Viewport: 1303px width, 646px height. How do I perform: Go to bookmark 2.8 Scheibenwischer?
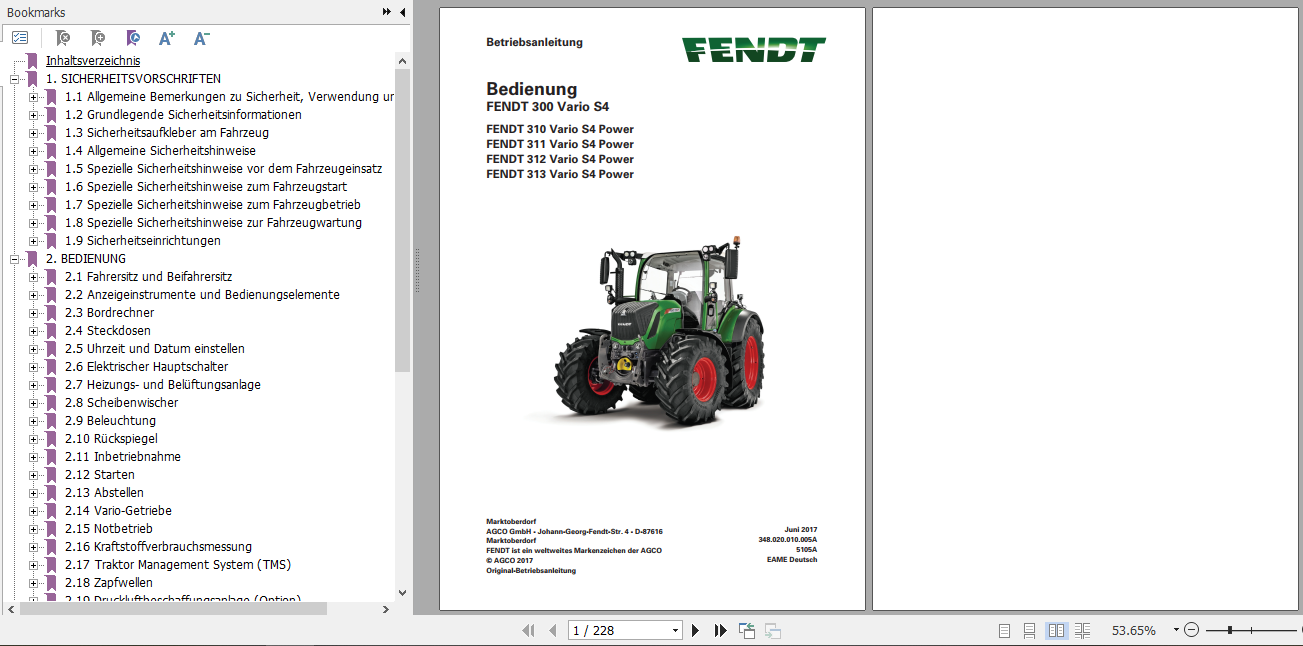121,402
